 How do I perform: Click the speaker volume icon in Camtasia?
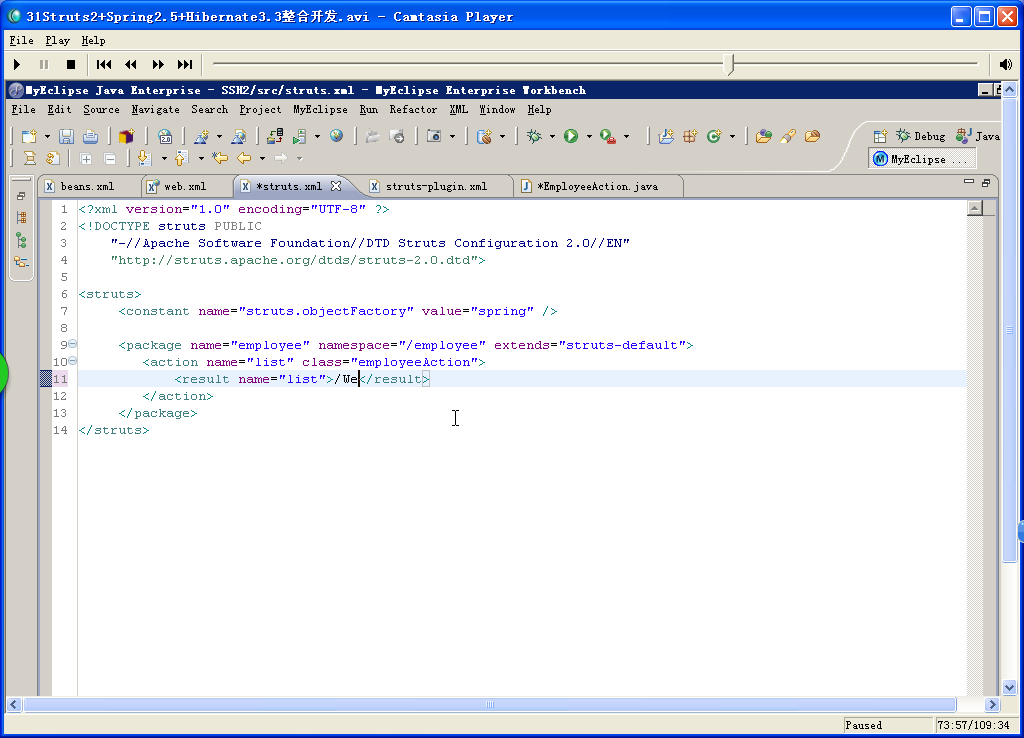coord(1006,64)
